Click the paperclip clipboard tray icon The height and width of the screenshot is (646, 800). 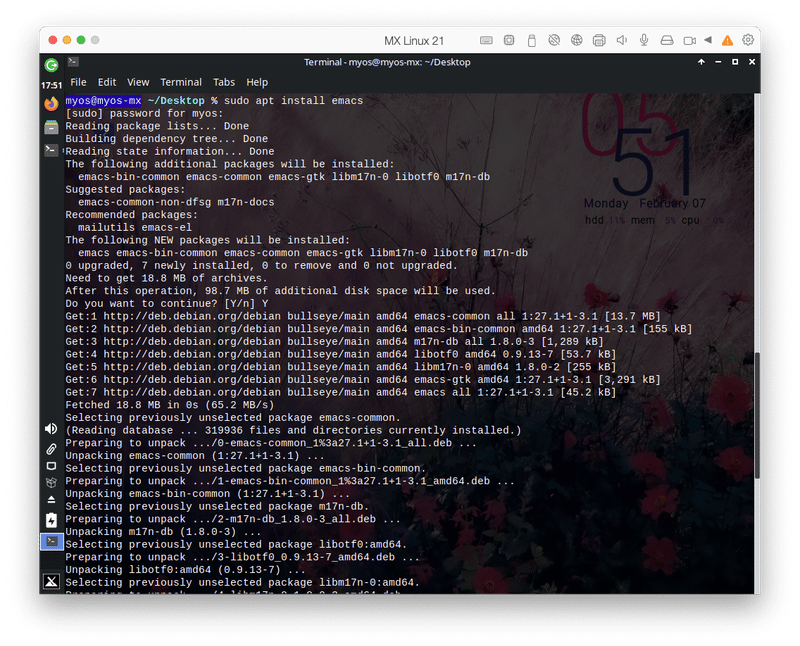click(x=51, y=449)
